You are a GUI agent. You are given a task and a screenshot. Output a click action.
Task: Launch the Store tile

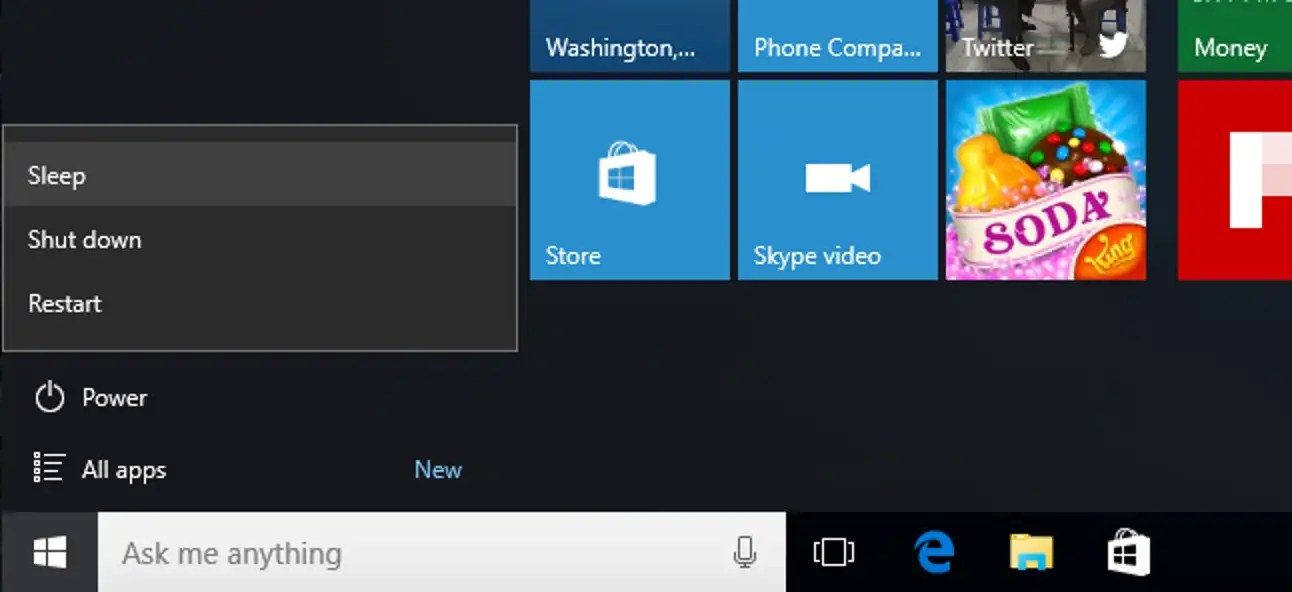629,180
